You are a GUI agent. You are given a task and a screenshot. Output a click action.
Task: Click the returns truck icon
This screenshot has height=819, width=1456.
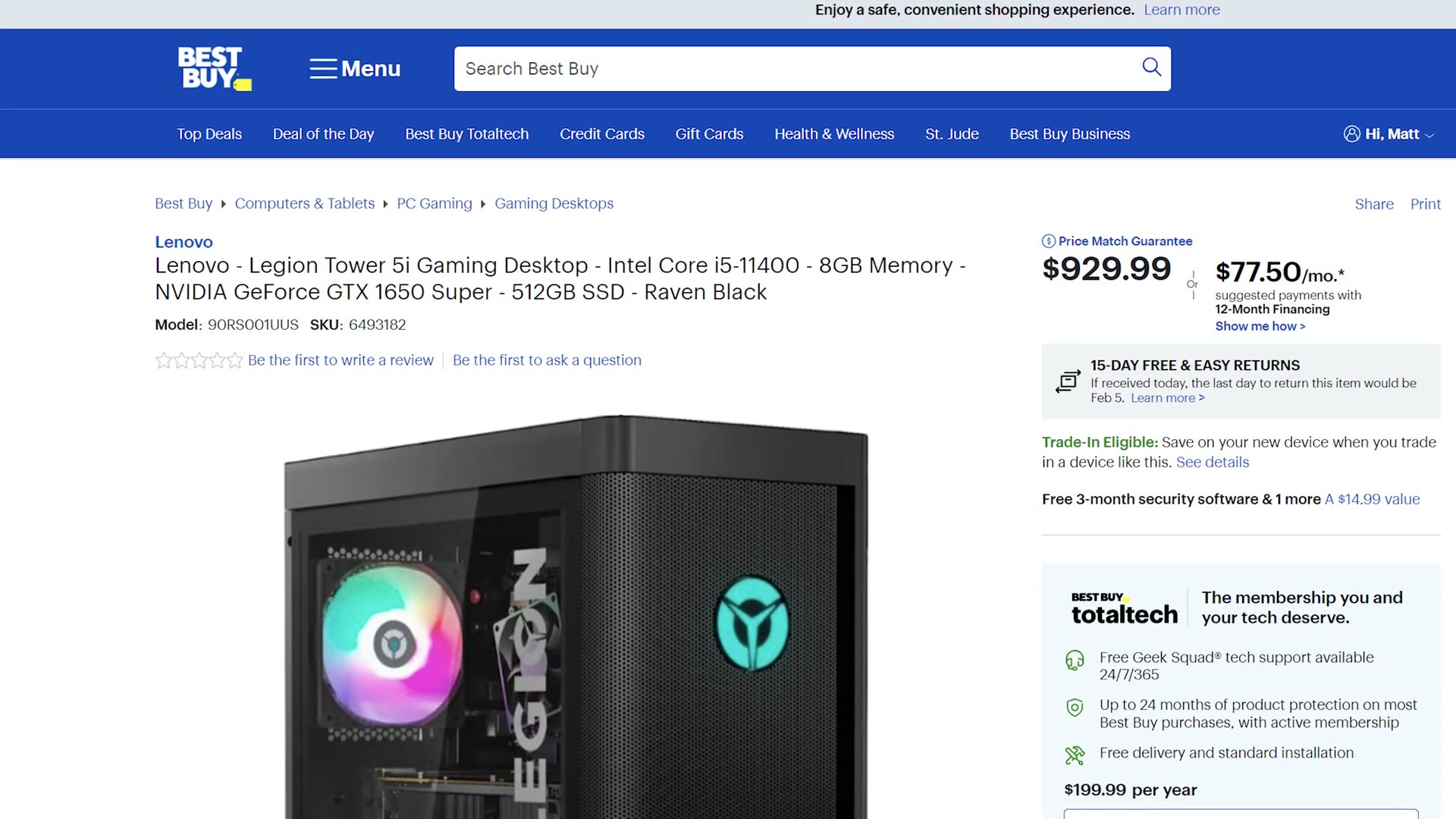click(1068, 381)
